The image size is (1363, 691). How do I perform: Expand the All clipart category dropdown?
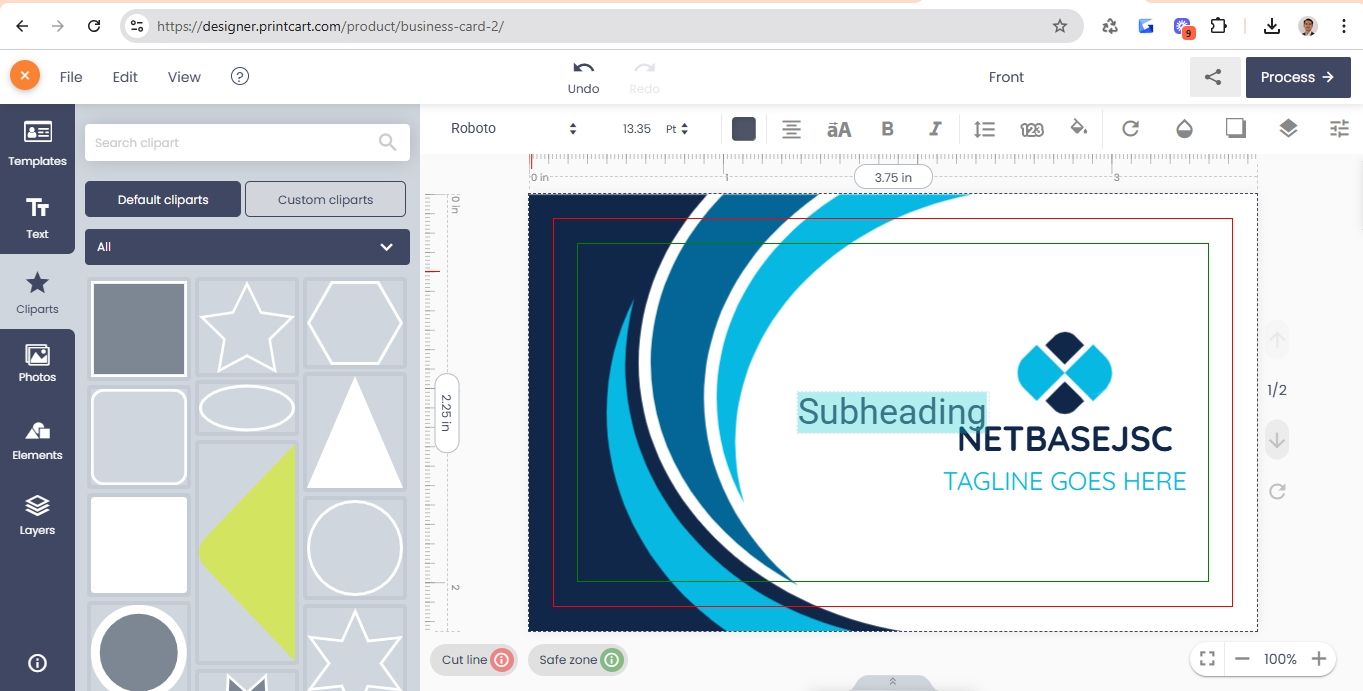[x=247, y=247]
